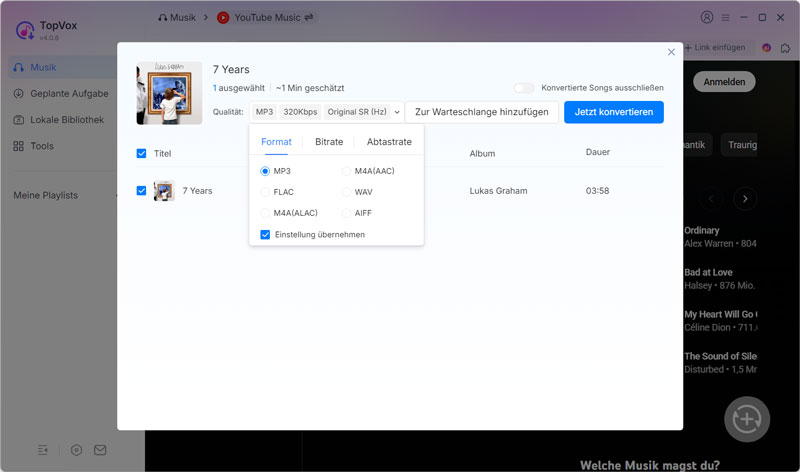Close the conversion dialog with the X
The height and width of the screenshot is (472, 800).
(x=671, y=52)
